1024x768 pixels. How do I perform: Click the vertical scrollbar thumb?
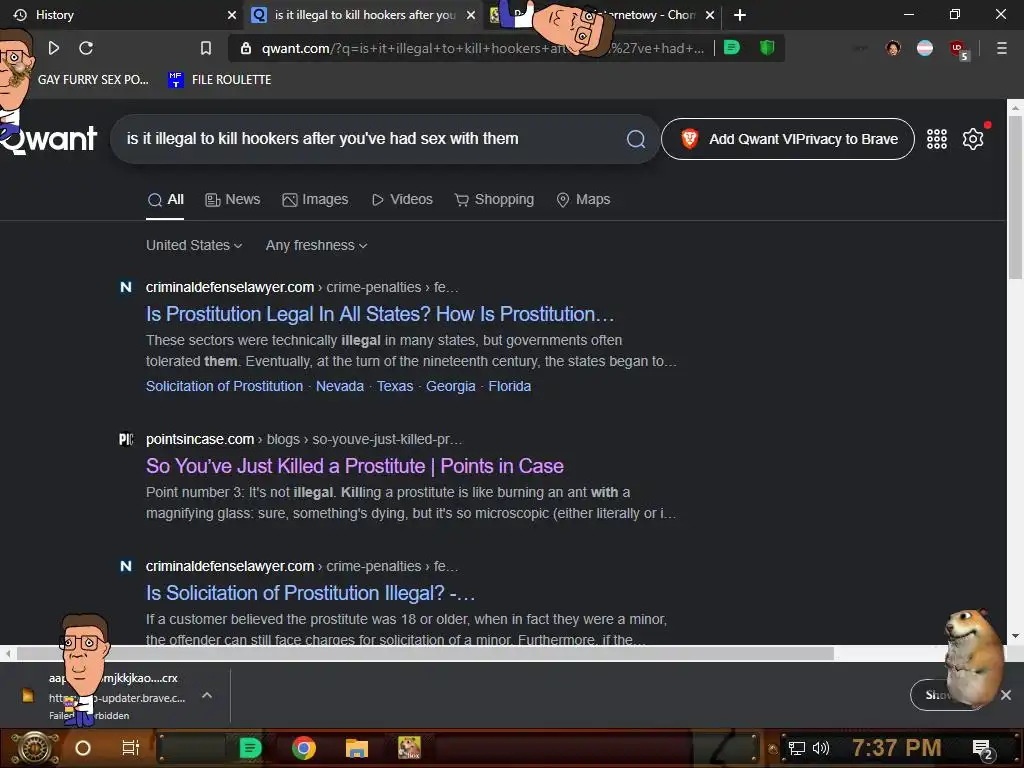1015,197
